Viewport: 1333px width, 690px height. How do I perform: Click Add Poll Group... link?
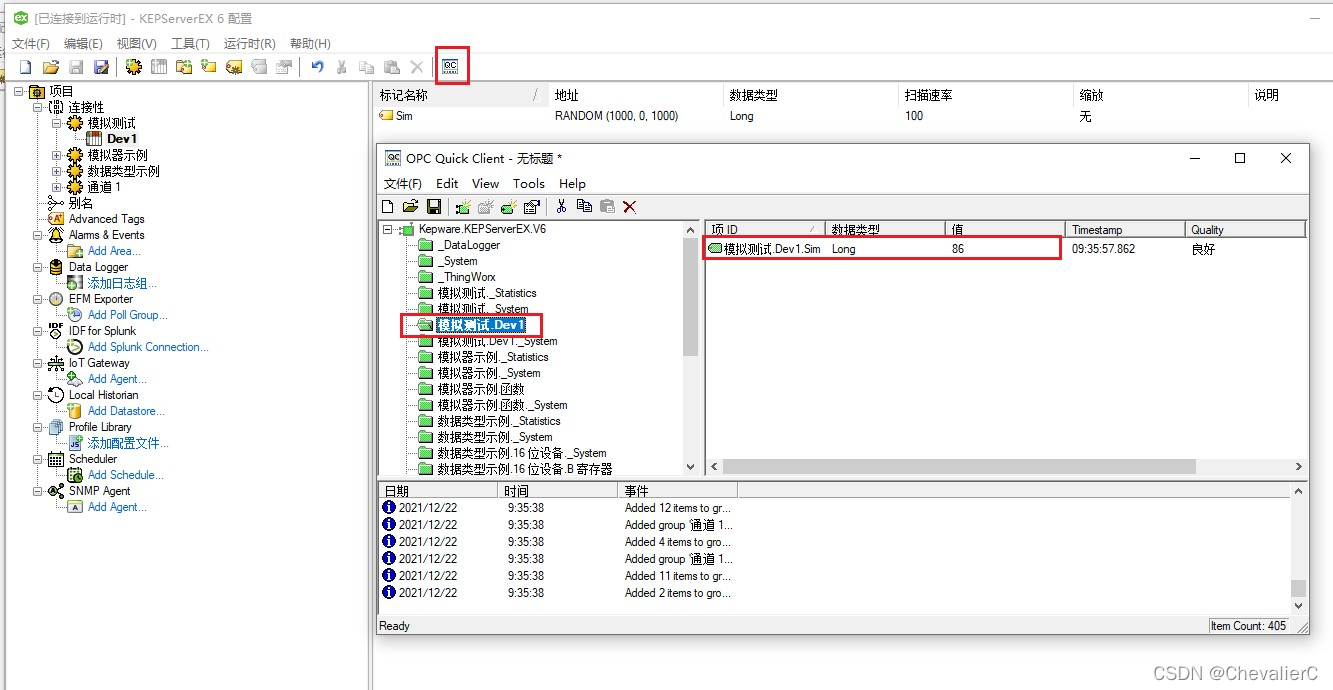tap(127, 315)
